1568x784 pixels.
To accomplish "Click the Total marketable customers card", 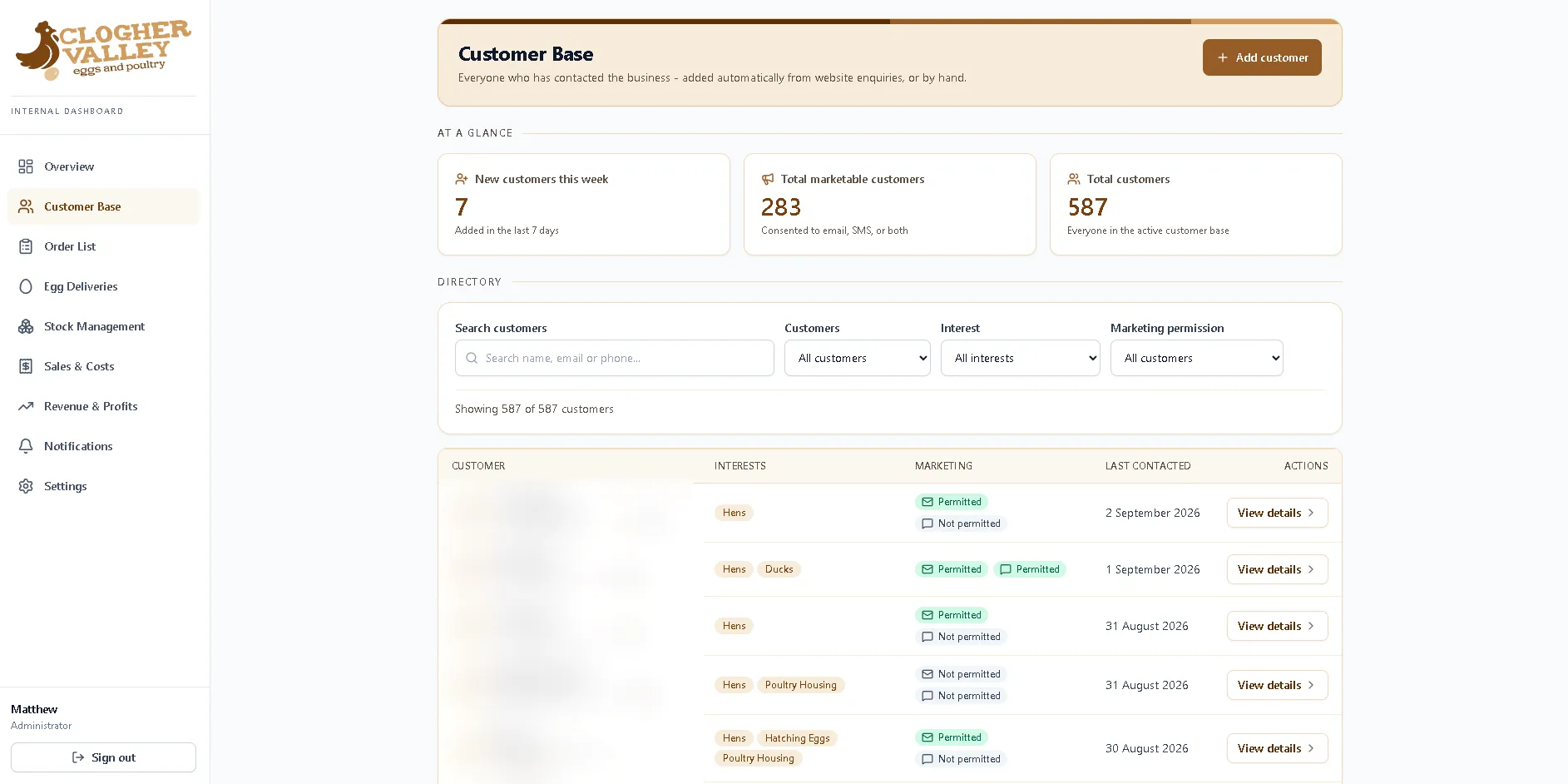I will (890, 204).
